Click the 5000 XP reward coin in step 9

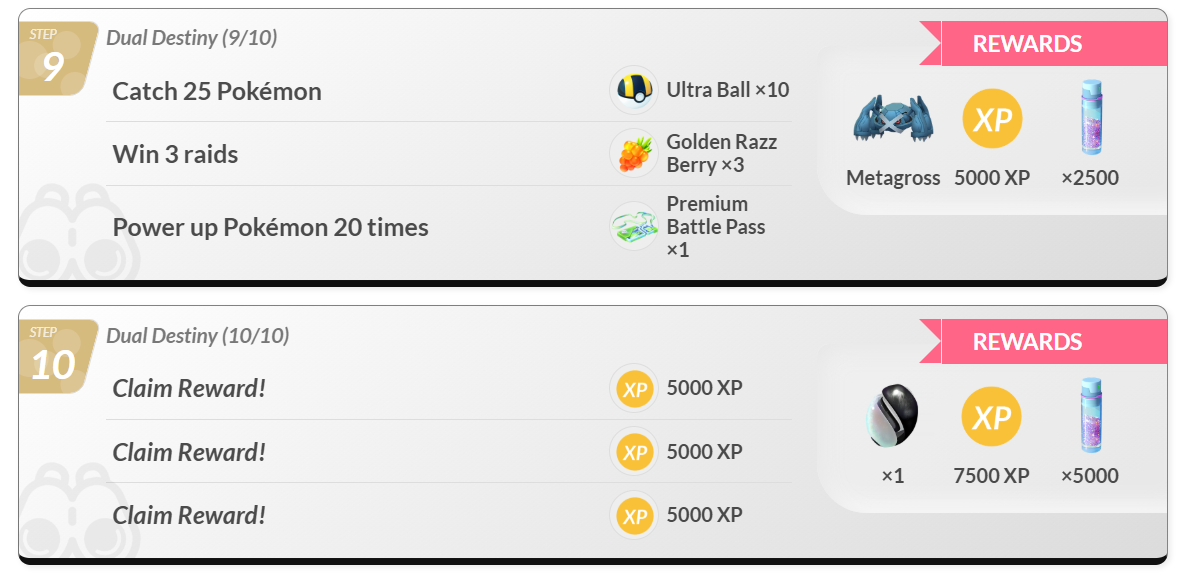pyautogui.click(x=992, y=119)
